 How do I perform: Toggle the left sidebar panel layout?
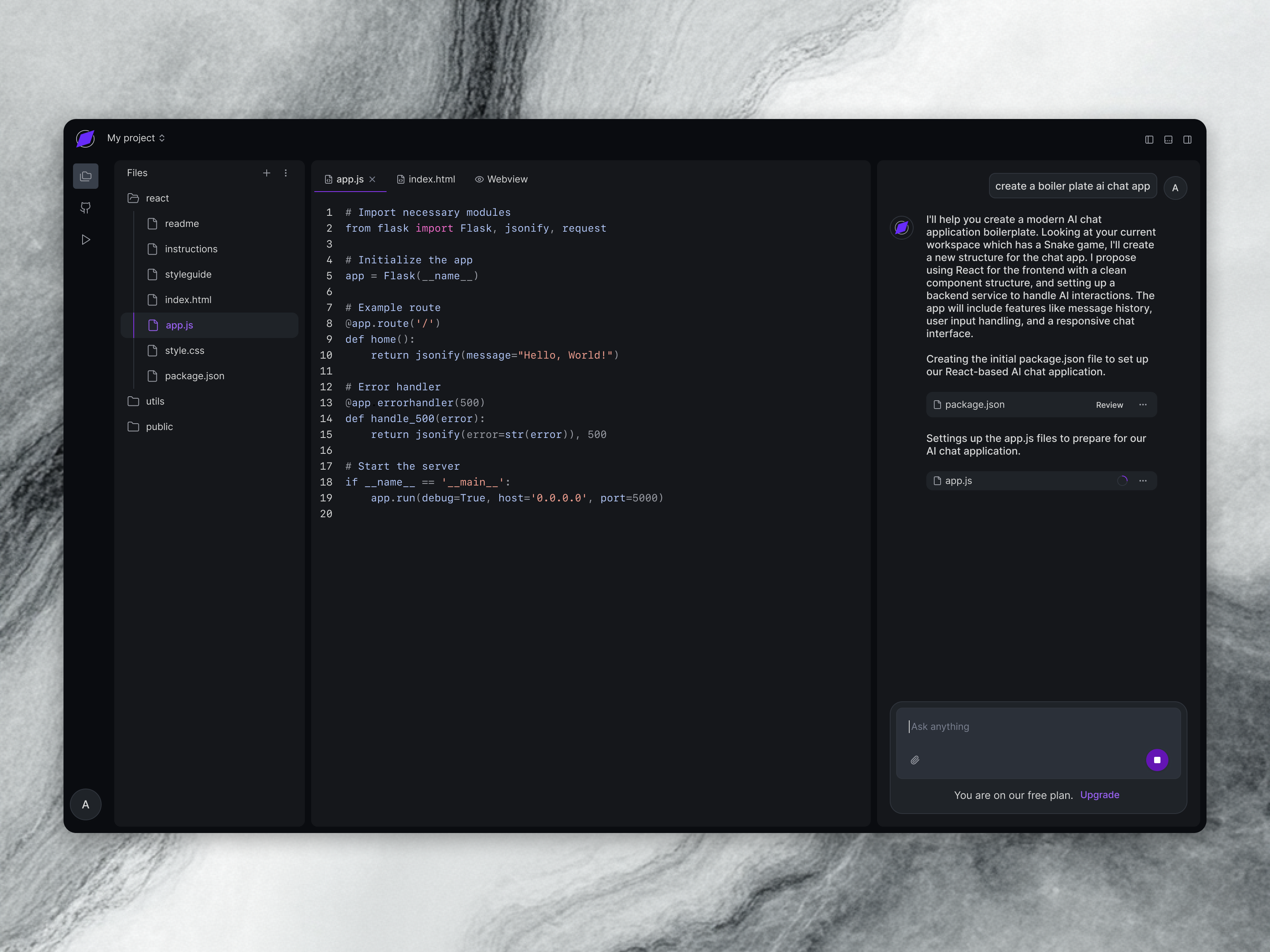click(x=1149, y=140)
